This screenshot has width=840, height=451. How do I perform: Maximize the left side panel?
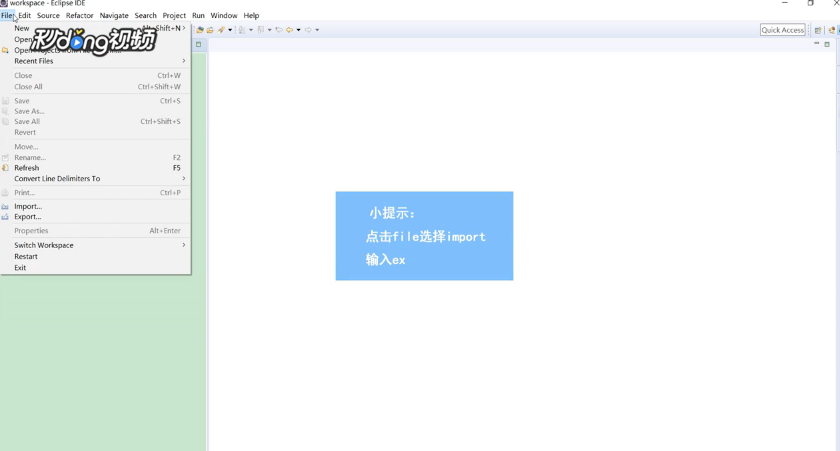[x=199, y=44]
